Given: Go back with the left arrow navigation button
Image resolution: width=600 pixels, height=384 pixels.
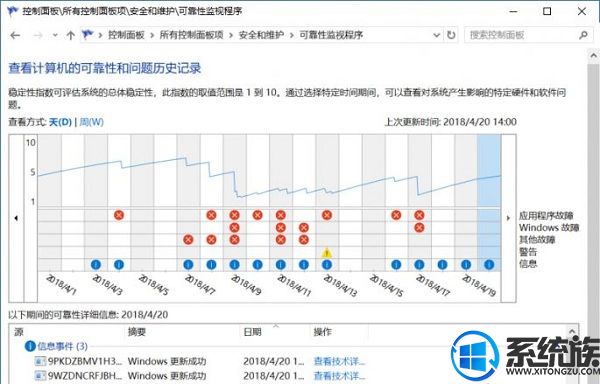Looking at the screenshot, I should point(15,36).
